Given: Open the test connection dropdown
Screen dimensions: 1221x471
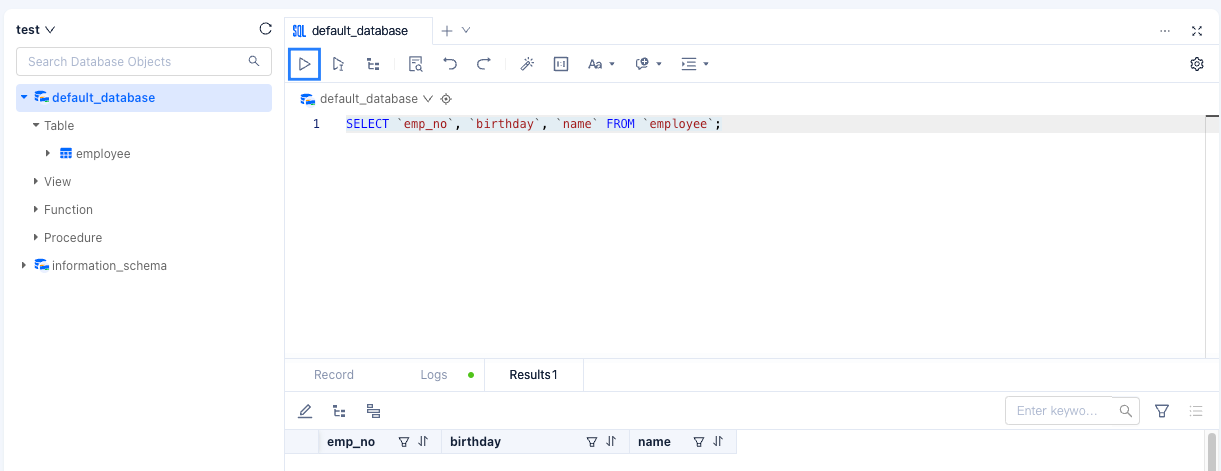Looking at the screenshot, I should pyautogui.click(x=36, y=30).
